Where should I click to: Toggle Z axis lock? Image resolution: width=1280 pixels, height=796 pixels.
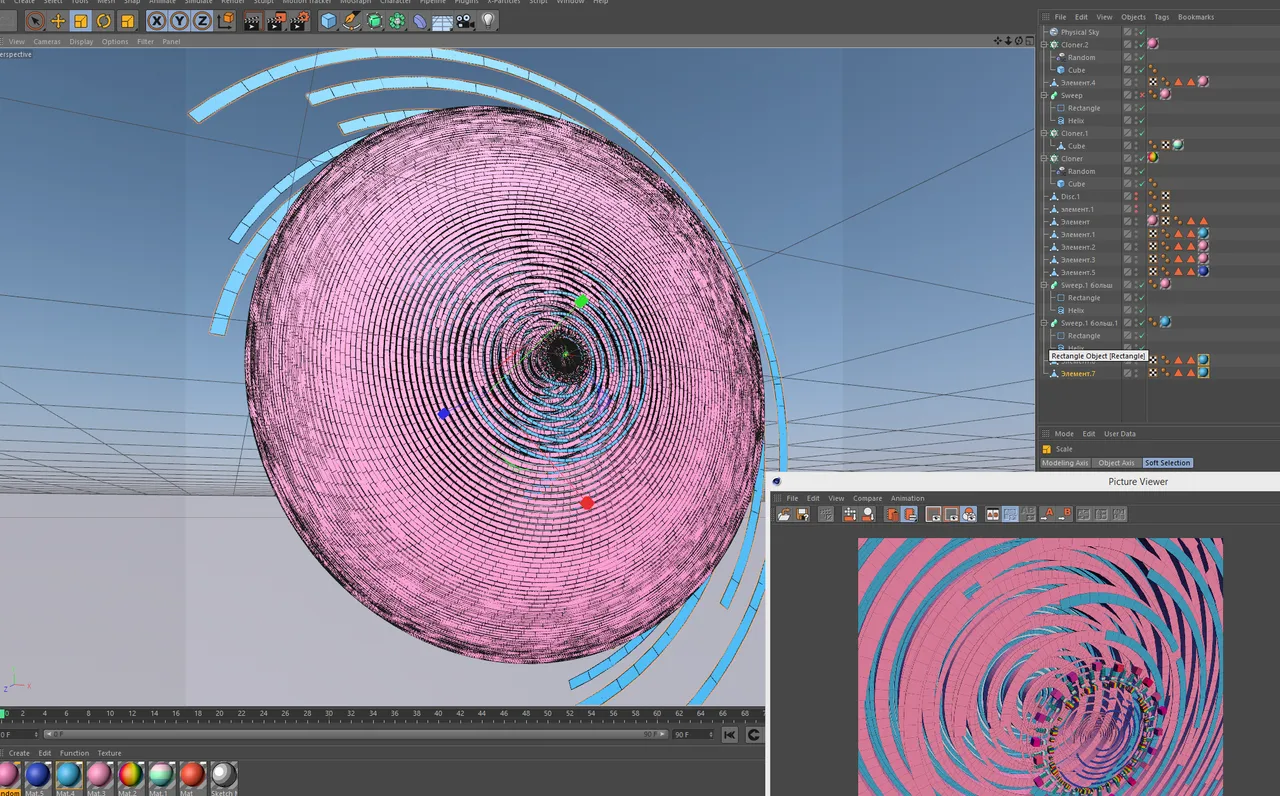(203, 20)
